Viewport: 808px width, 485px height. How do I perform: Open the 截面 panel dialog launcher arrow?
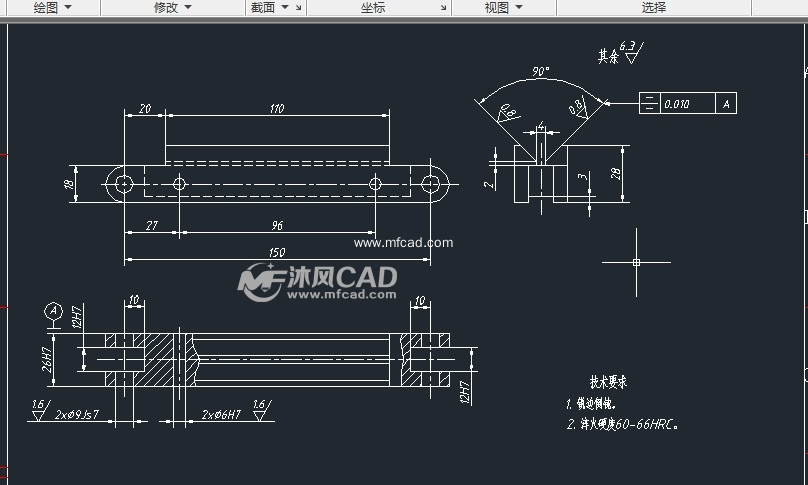[299, 8]
